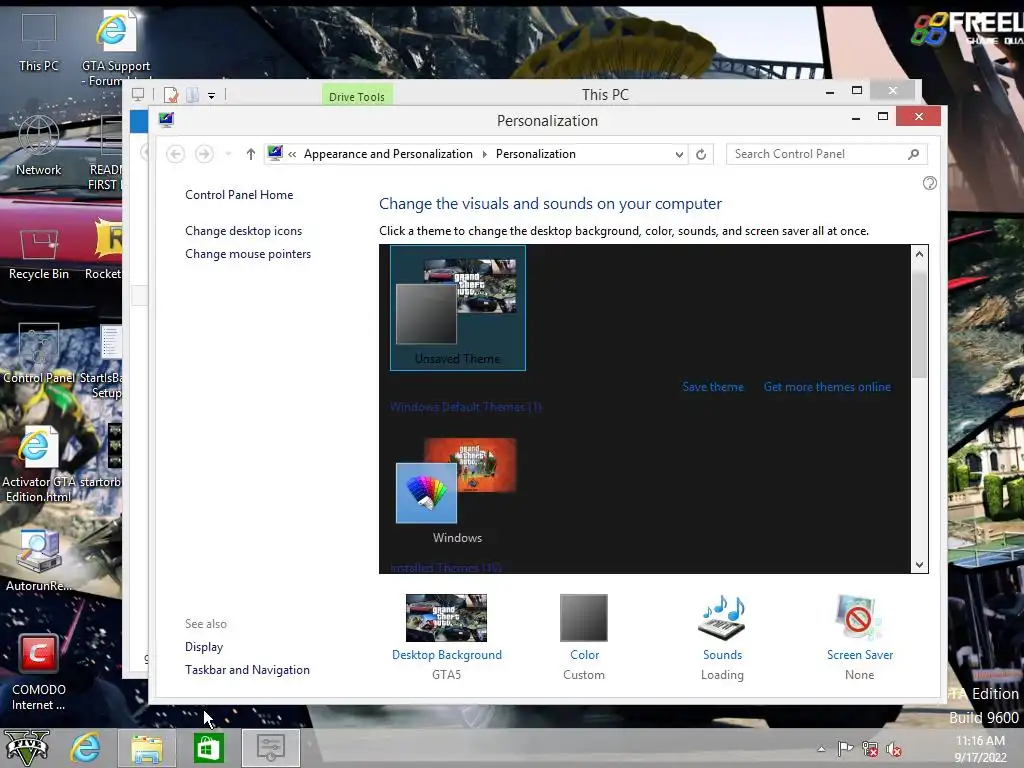The width and height of the screenshot is (1024, 768).
Task: Click Save theme link
Action: 712,387
